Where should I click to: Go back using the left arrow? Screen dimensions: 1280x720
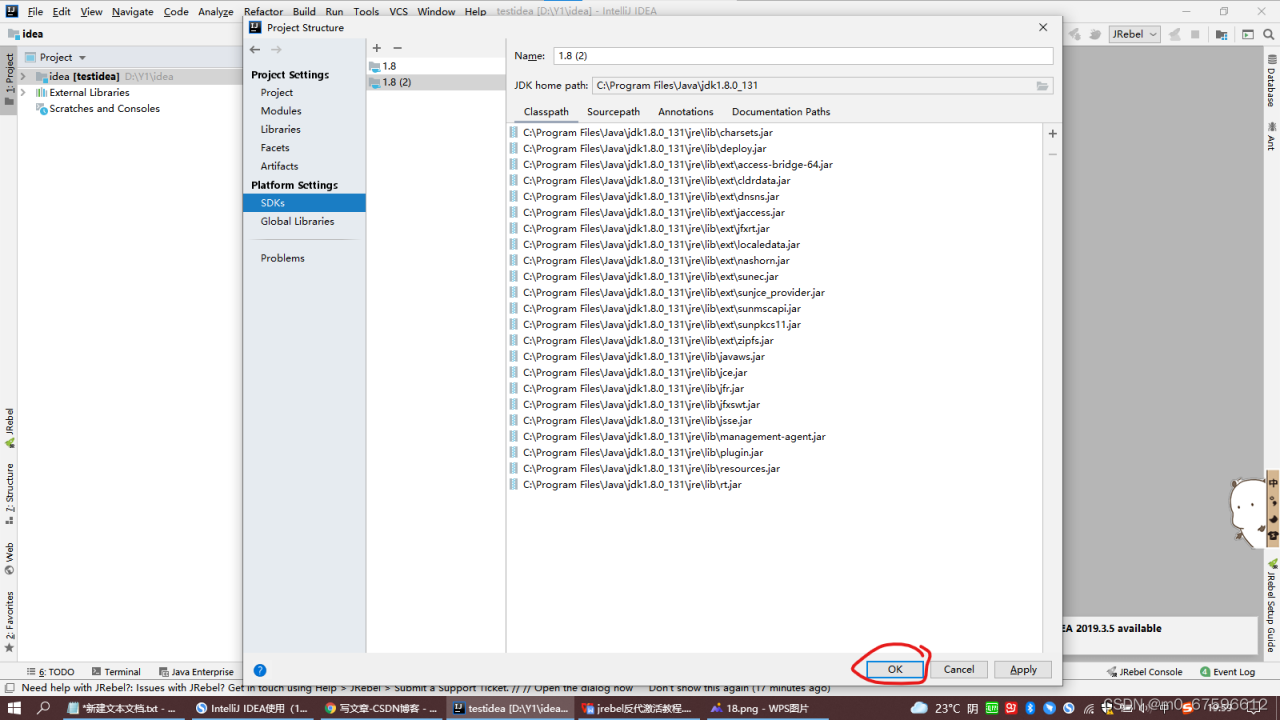(255, 50)
